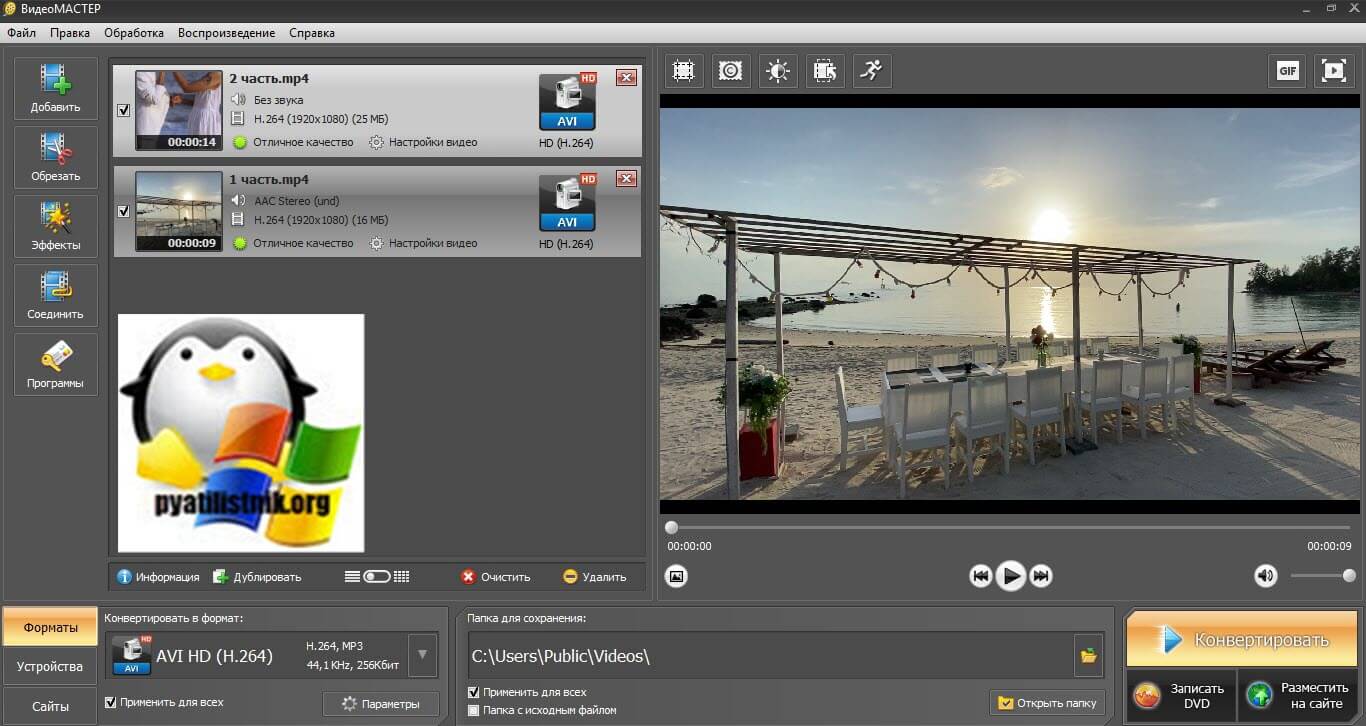Browse for output folder icon
This screenshot has height=726, width=1366.
click(x=1088, y=656)
